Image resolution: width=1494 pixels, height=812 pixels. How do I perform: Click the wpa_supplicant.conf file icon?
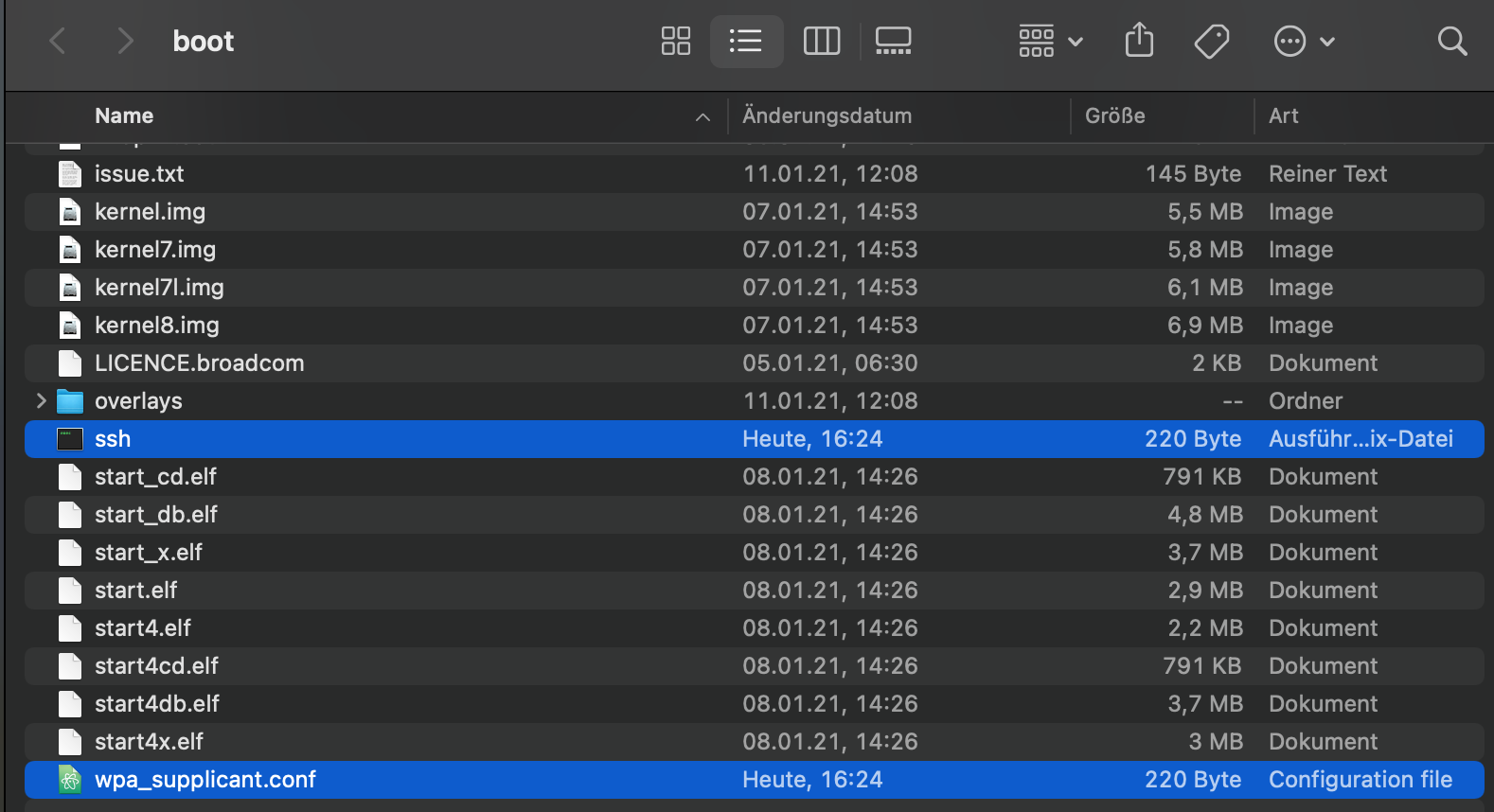(x=70, y=780)
